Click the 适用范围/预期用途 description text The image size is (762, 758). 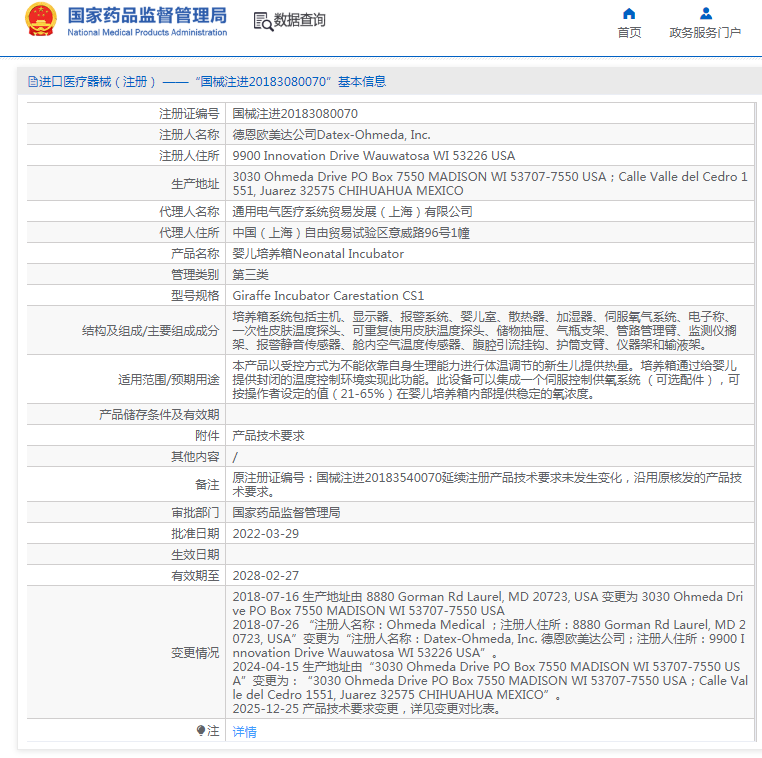(486, 379)
